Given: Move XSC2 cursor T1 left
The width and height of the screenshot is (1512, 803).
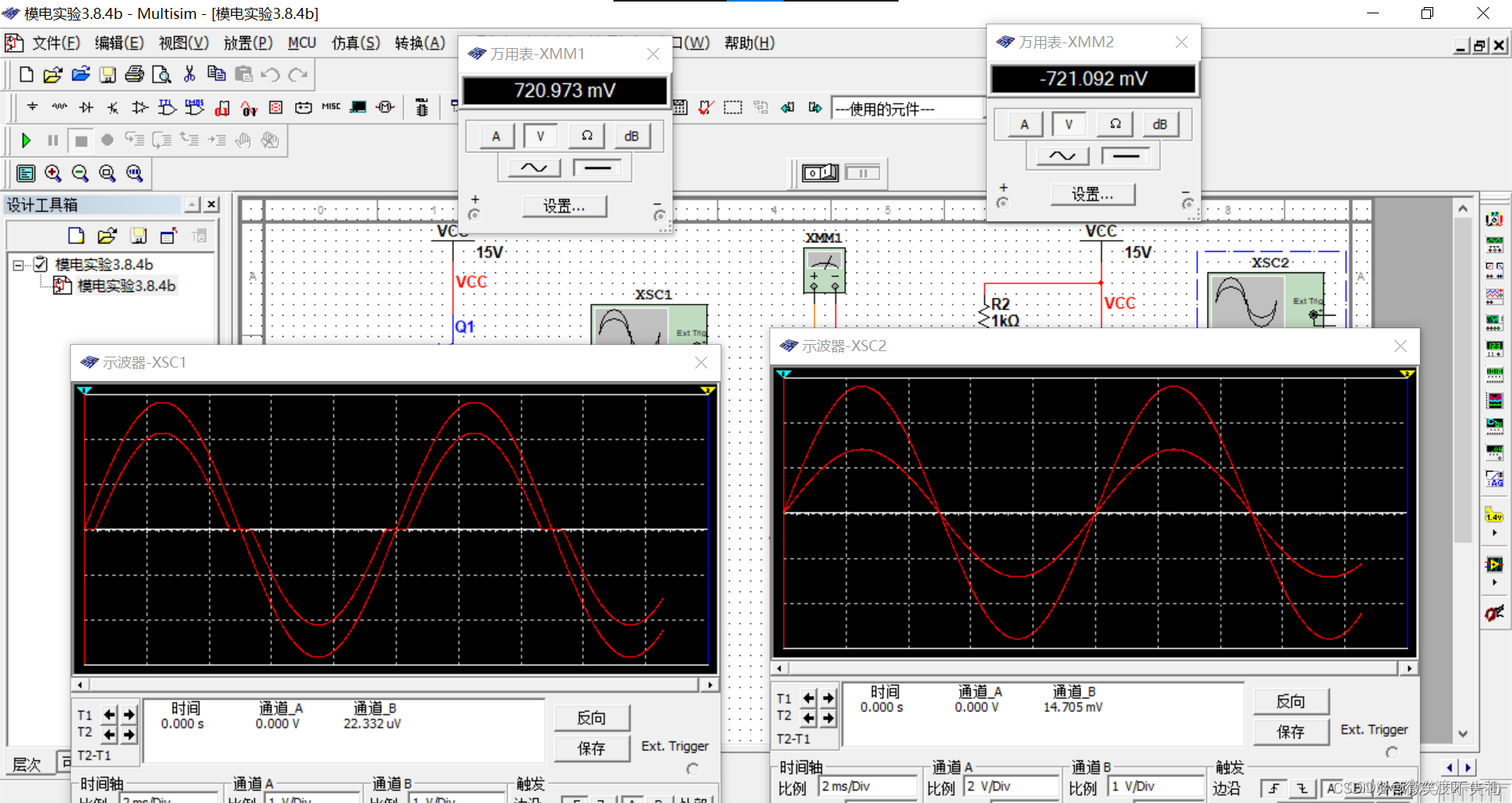Looking at the screenshot, I should (809, 698).
